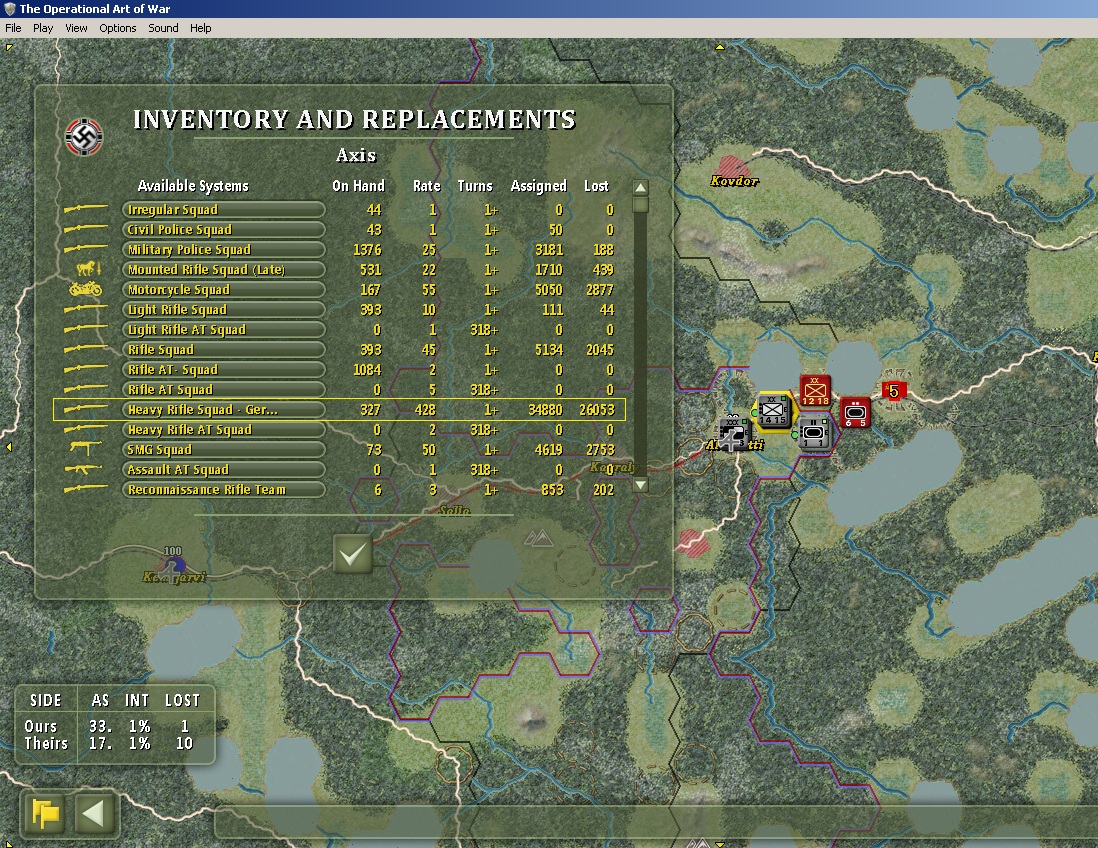1098x848 pixels.
Task: Open the Play menu
Action: 43,28
